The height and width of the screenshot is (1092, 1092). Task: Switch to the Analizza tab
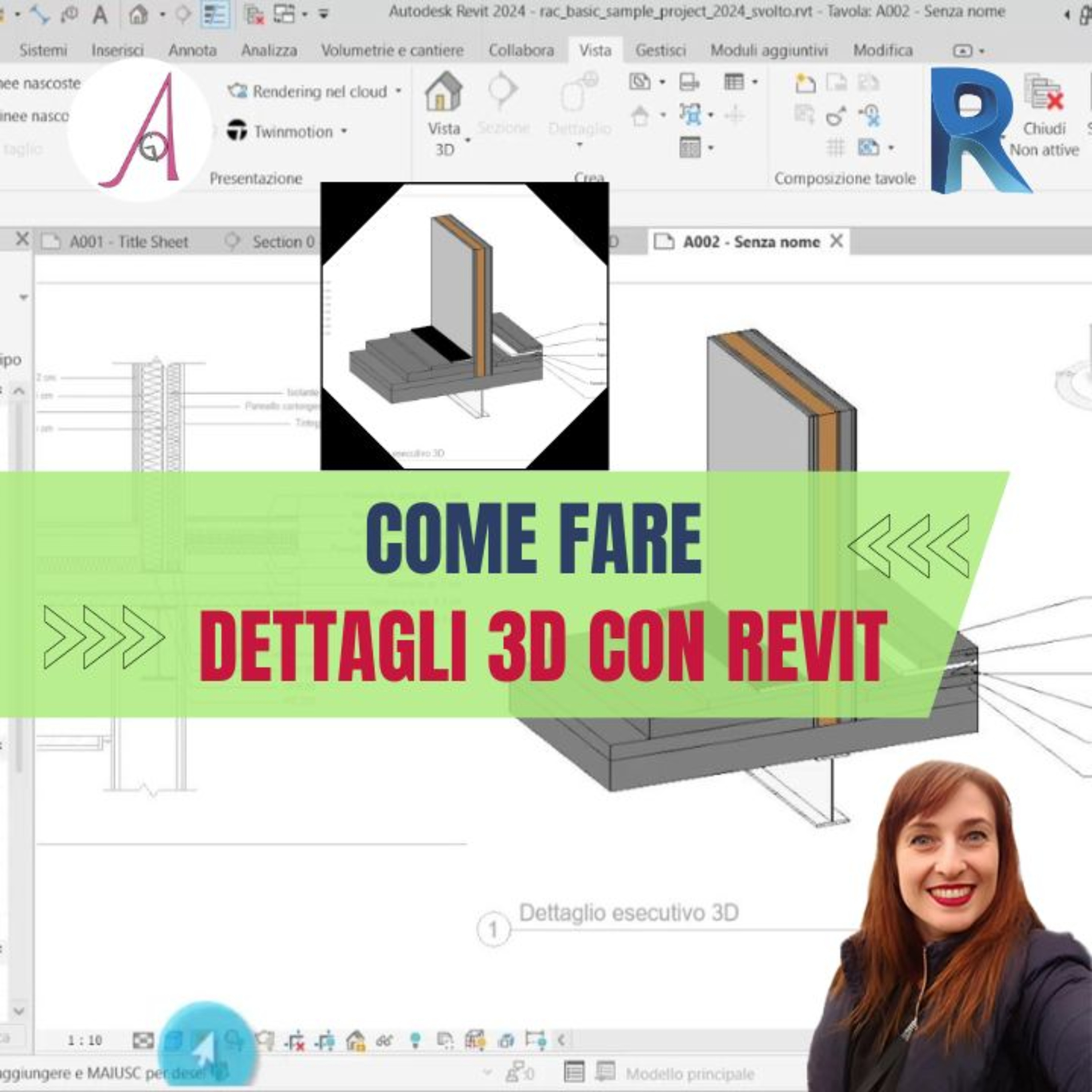(269, 50)
